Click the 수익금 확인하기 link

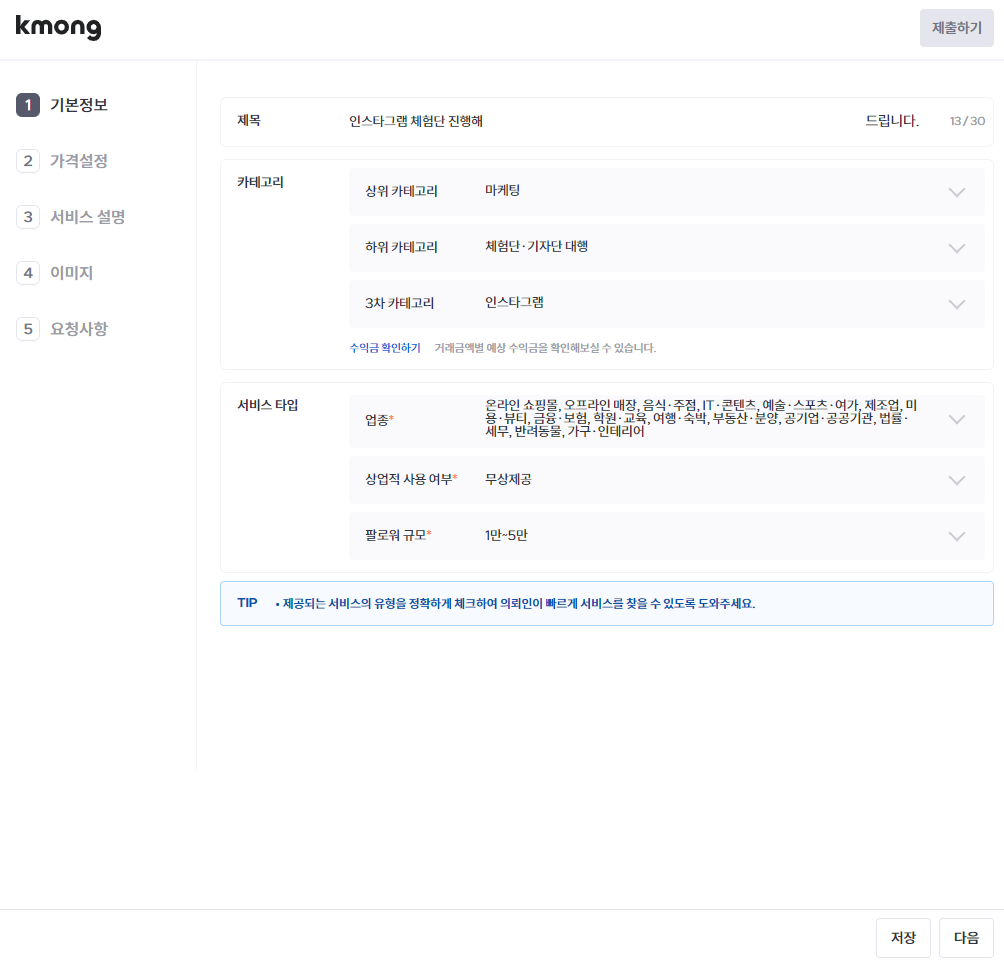(385, 348)
